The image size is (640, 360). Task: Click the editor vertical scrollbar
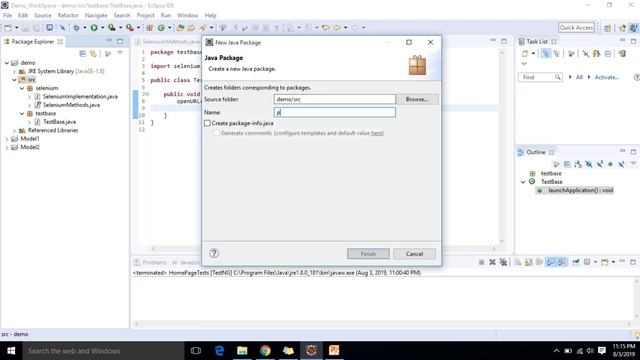tap(502, 146)
